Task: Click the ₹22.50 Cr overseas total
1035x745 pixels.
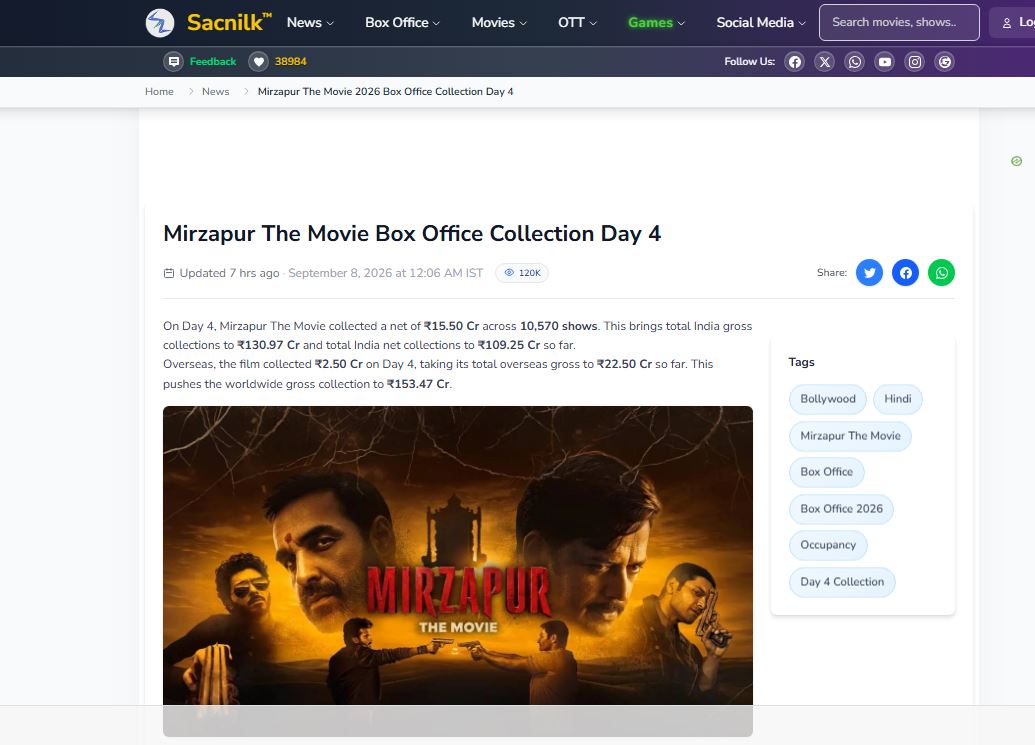Action: click(624, 364)
